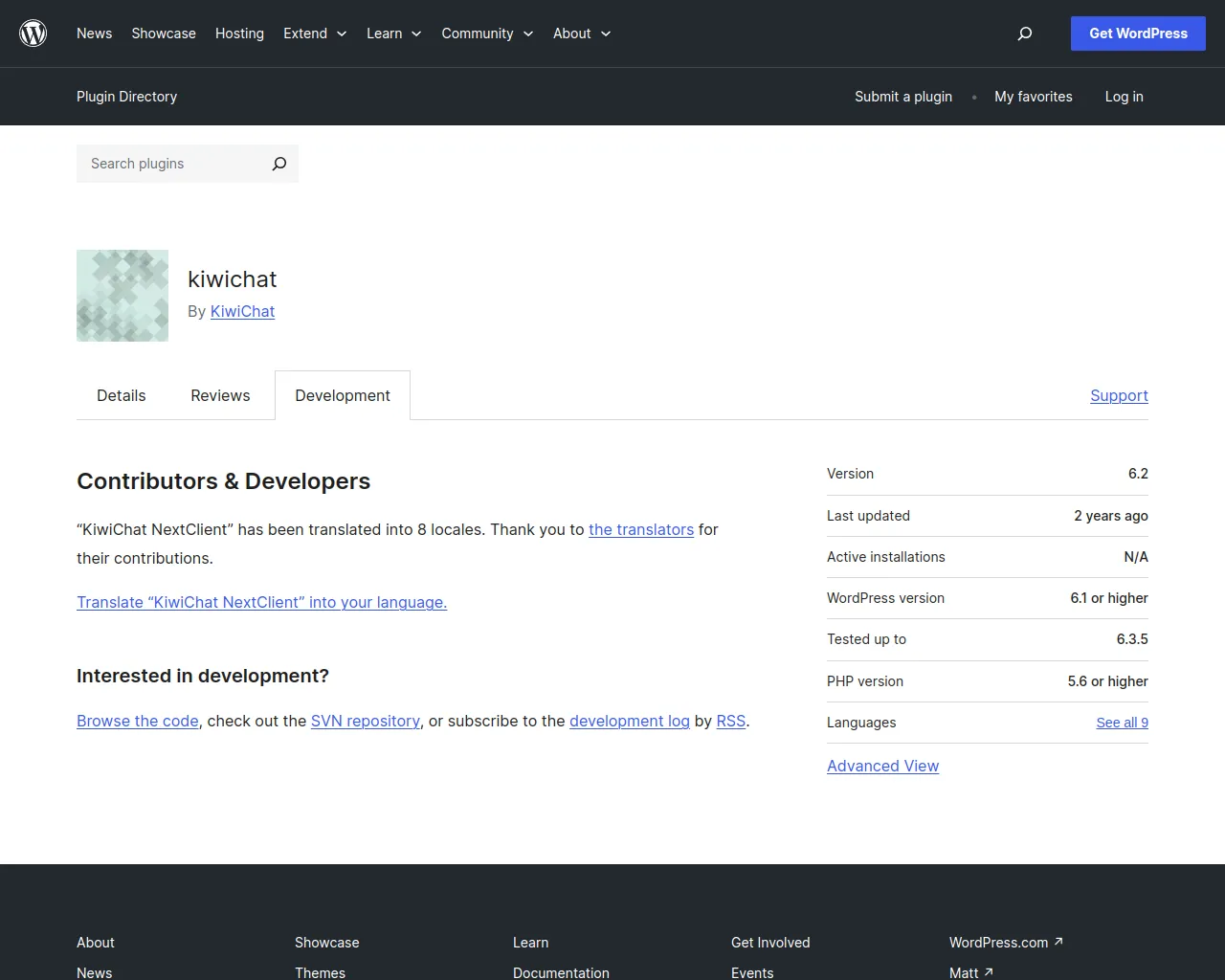Click See all 9 languages
This screenshot has height=980, width=1225.
[1122, 723]
